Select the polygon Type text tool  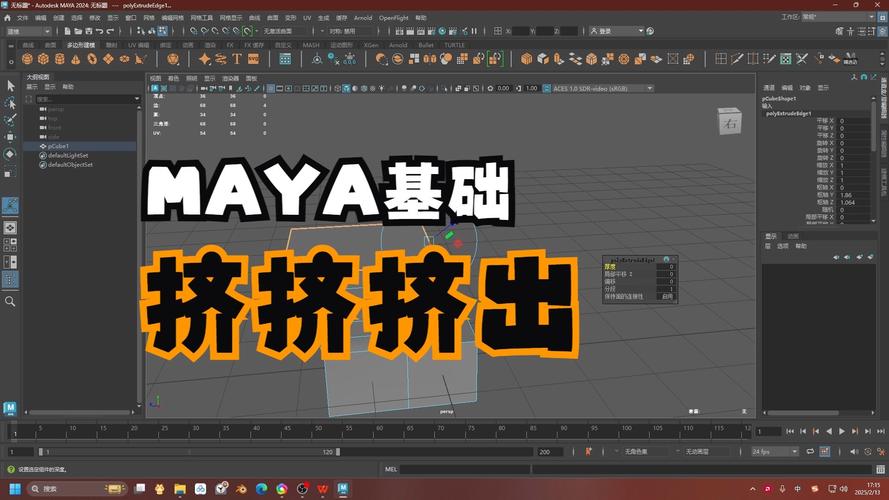(x=238, y=59)
